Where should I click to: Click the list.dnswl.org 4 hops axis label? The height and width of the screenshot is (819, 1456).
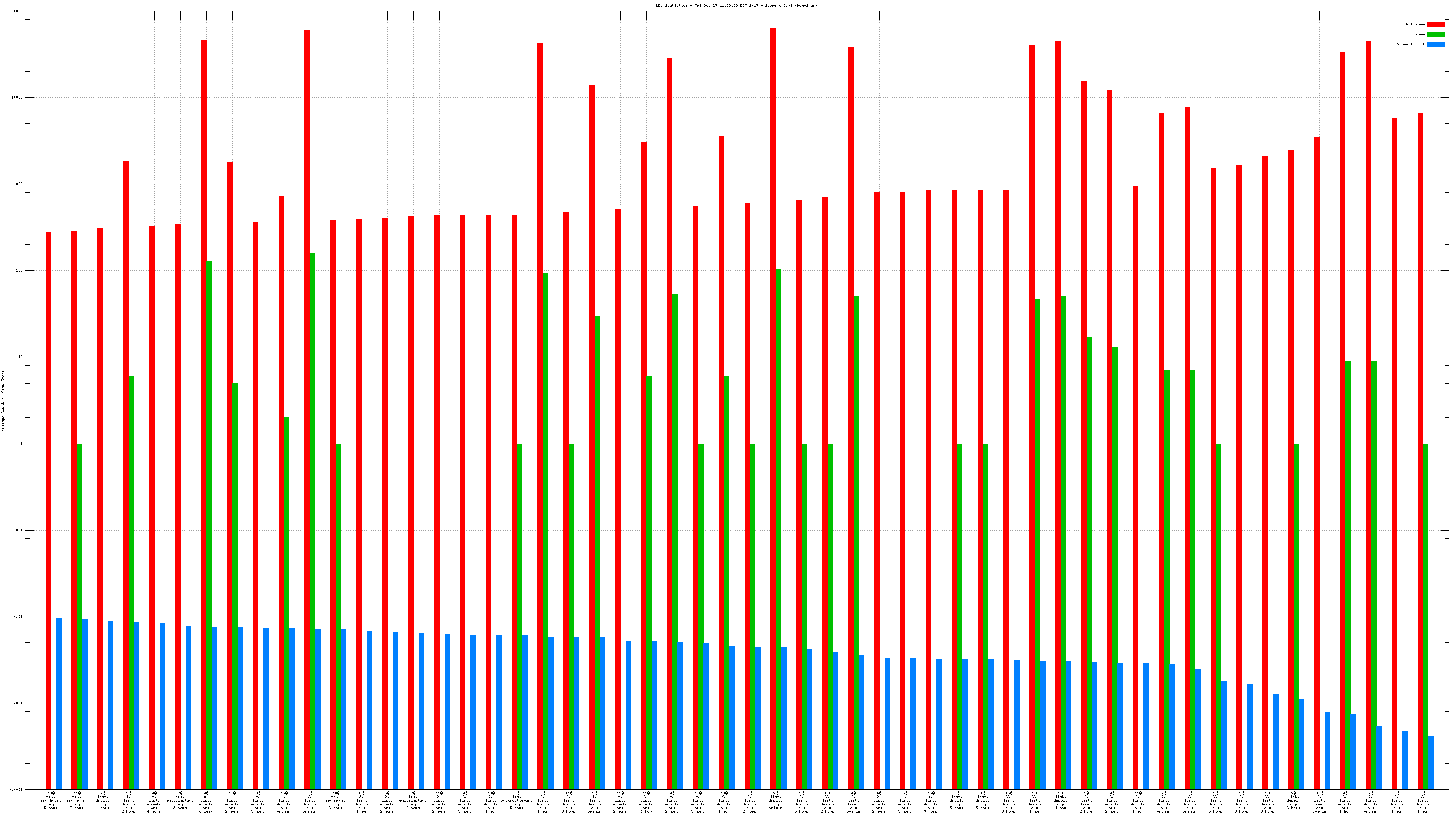[102, 800]
